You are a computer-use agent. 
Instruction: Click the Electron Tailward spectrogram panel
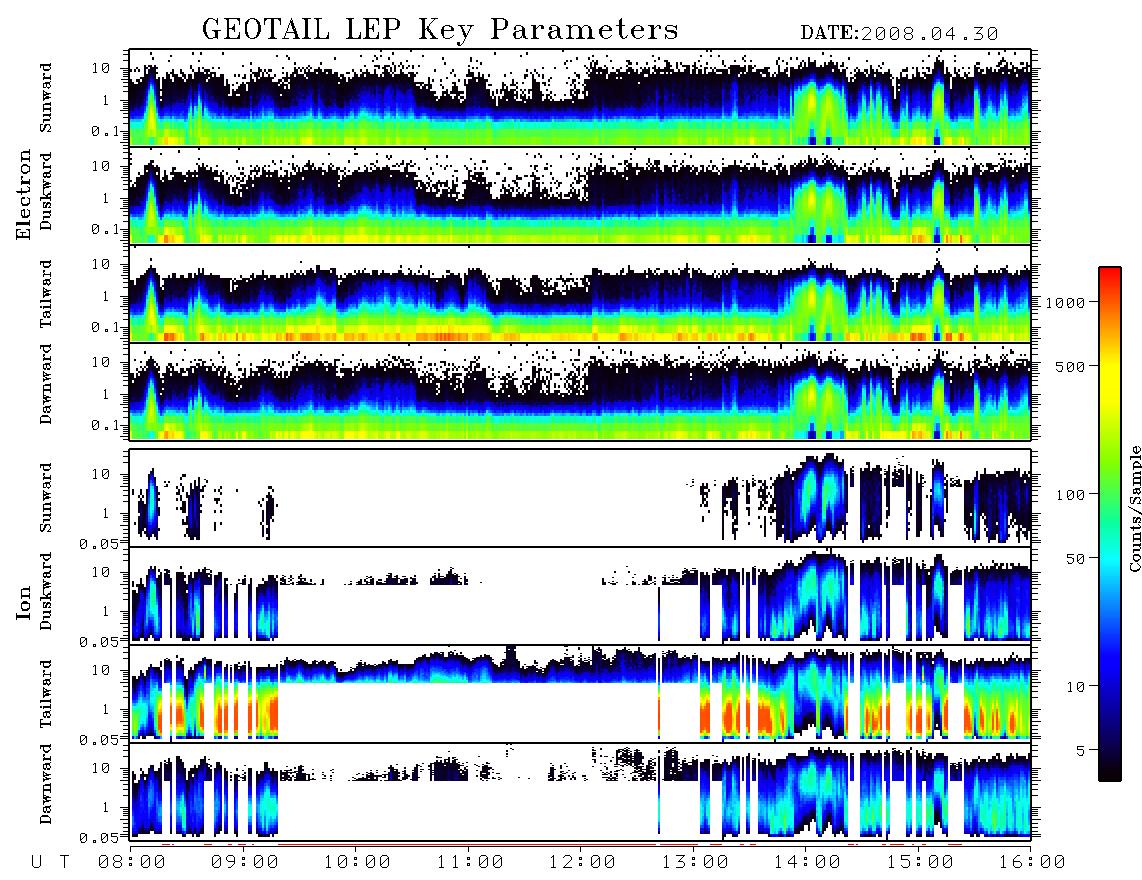[x=580, y=294]
